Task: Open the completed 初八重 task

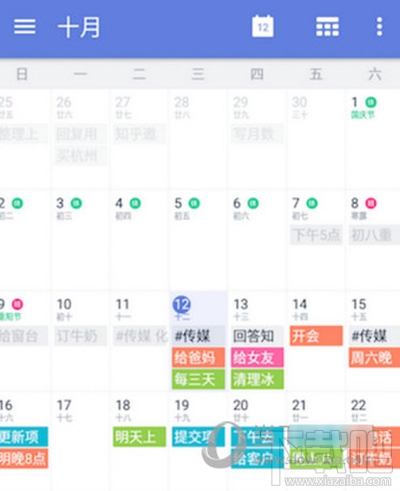Action: pyautogui.click(x=374, y=235)
